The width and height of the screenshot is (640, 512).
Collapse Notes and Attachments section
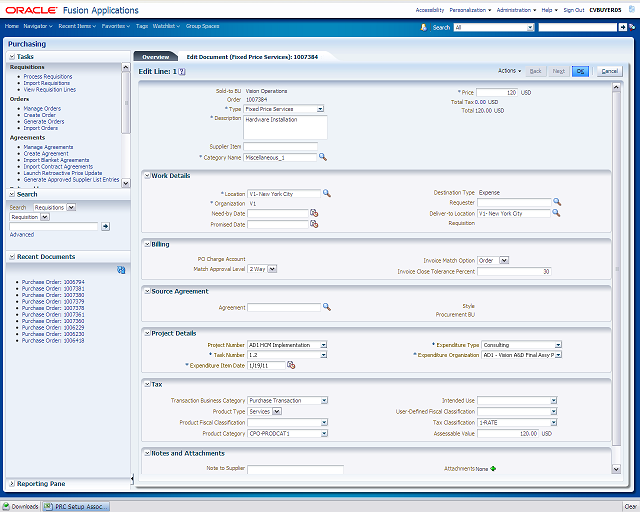(x=147, y=453)
